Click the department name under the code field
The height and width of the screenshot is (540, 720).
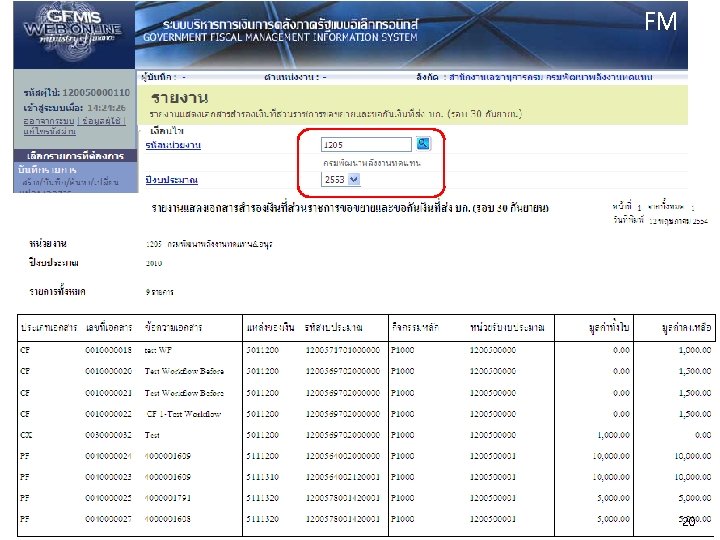click(x=371, y=163)
